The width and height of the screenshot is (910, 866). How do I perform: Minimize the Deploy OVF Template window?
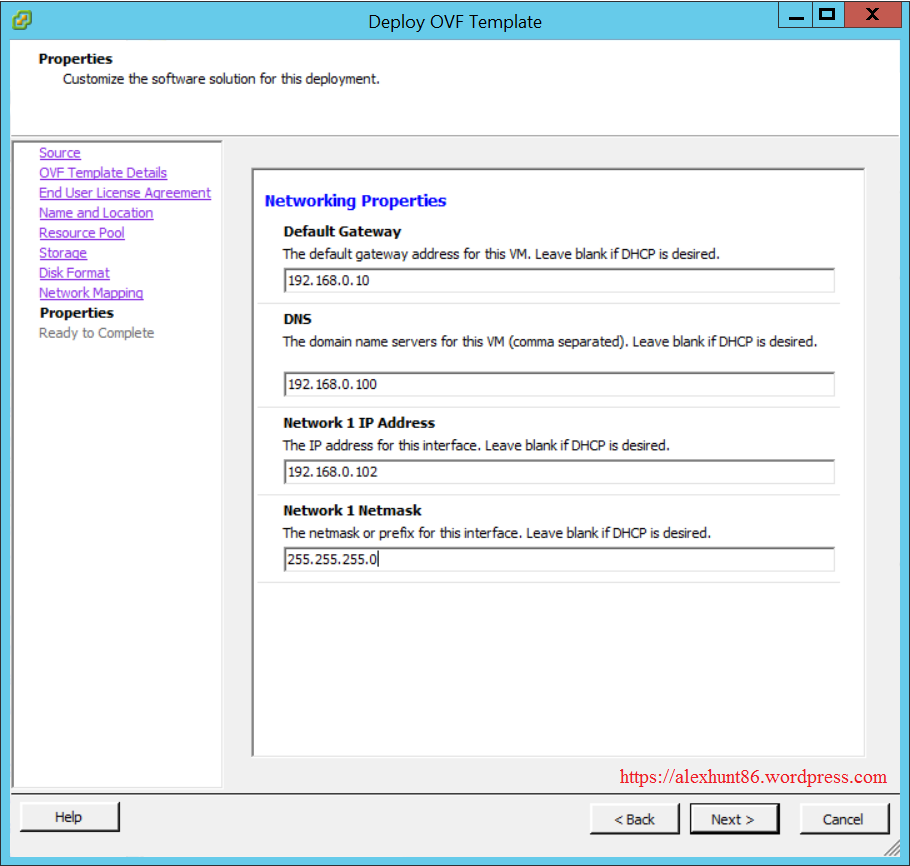coord(796,15)
